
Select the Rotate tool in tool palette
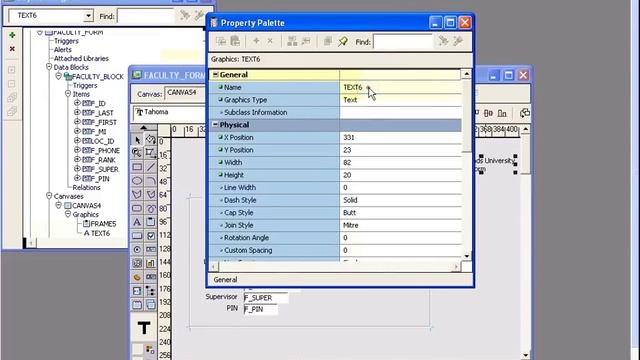(x=151, y=140)
